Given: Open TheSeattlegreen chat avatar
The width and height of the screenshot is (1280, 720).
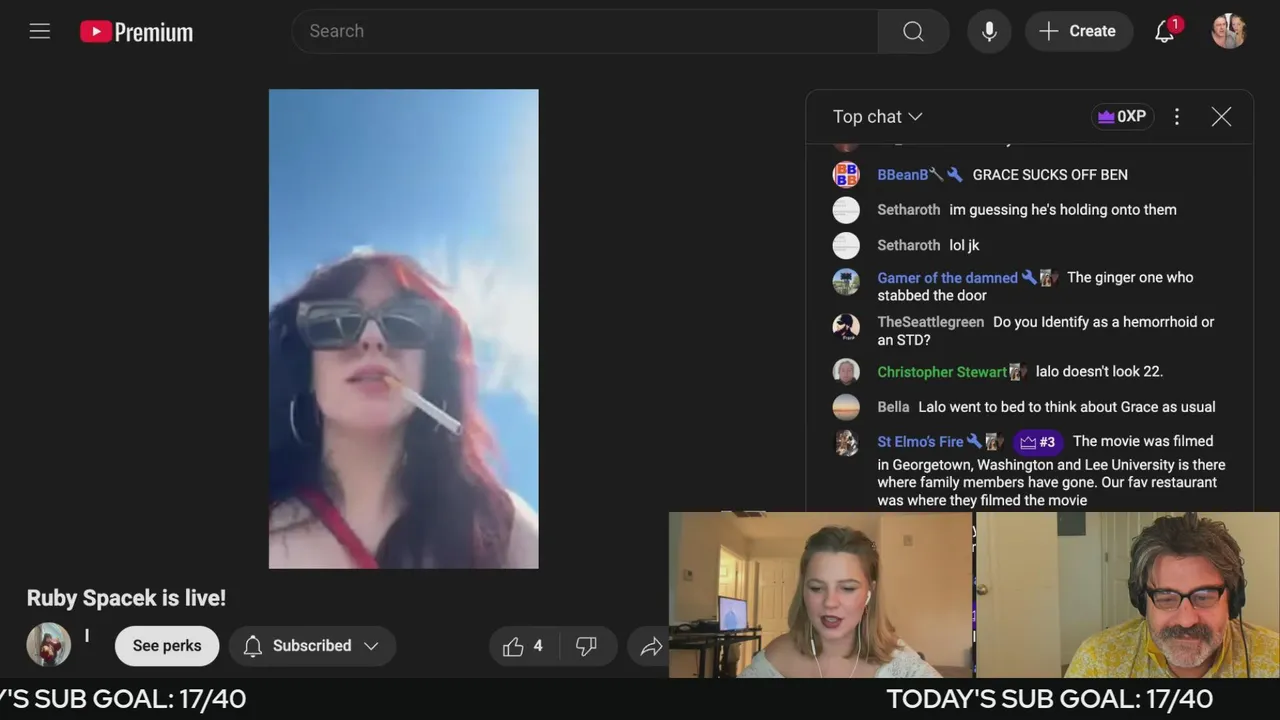Looking at the screenshot, I should [846, 326].
